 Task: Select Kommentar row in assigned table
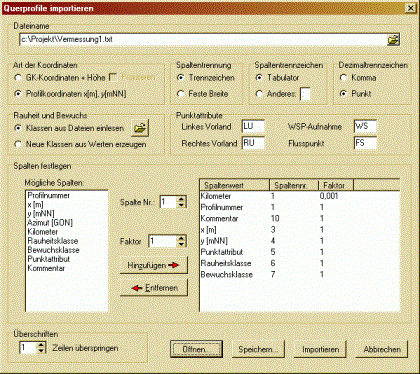[299, 219]
